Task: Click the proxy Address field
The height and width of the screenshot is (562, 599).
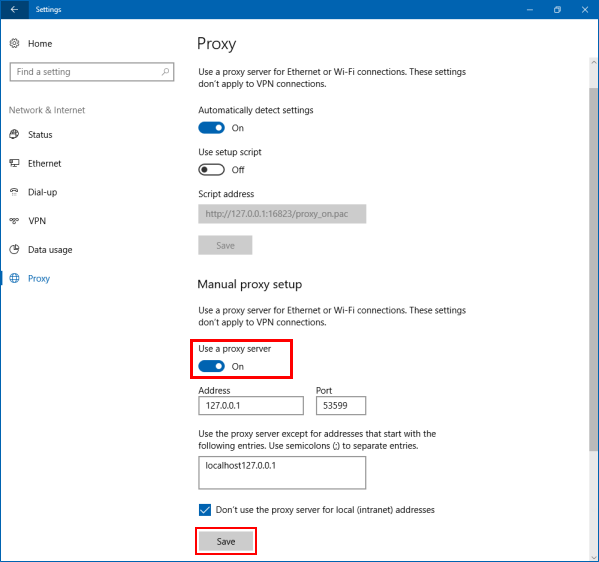Action: (251, 405)
